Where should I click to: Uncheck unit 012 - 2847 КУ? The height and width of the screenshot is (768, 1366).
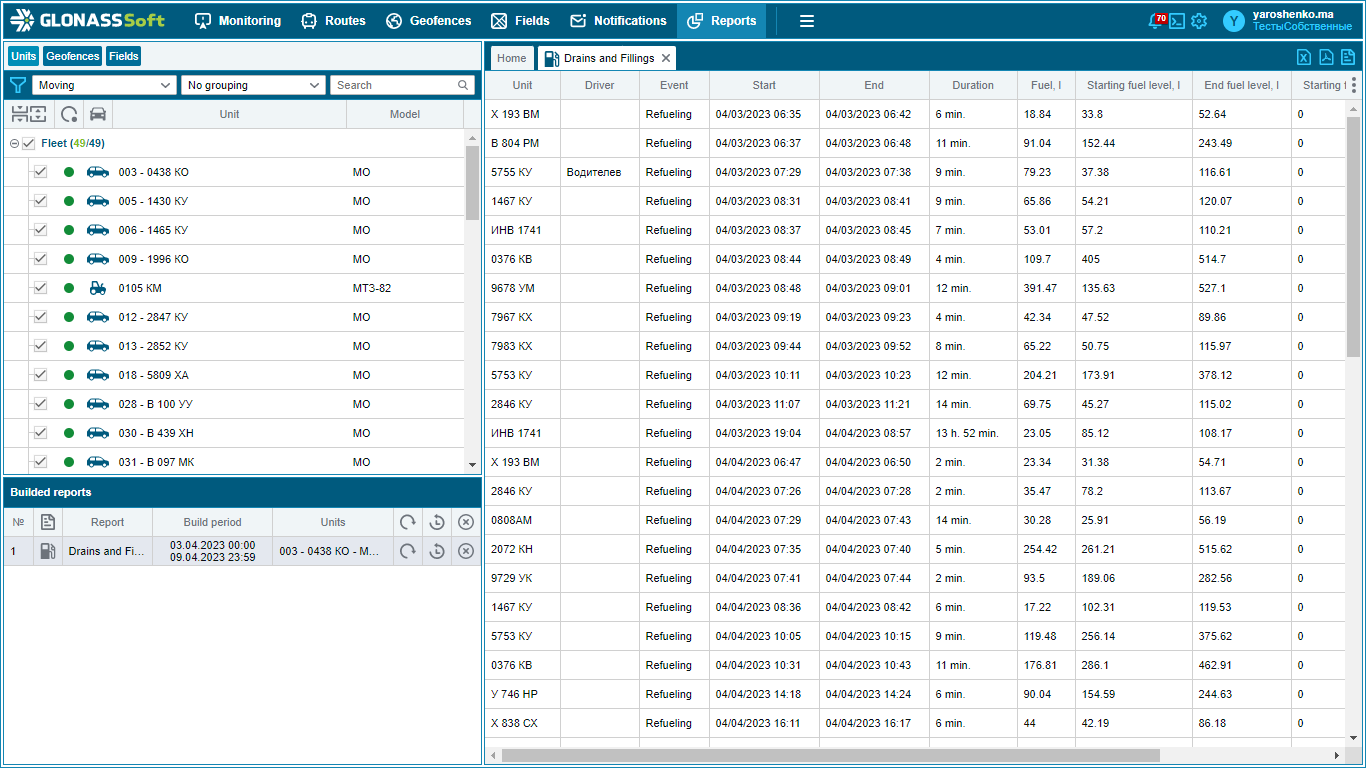coord(40,317)
